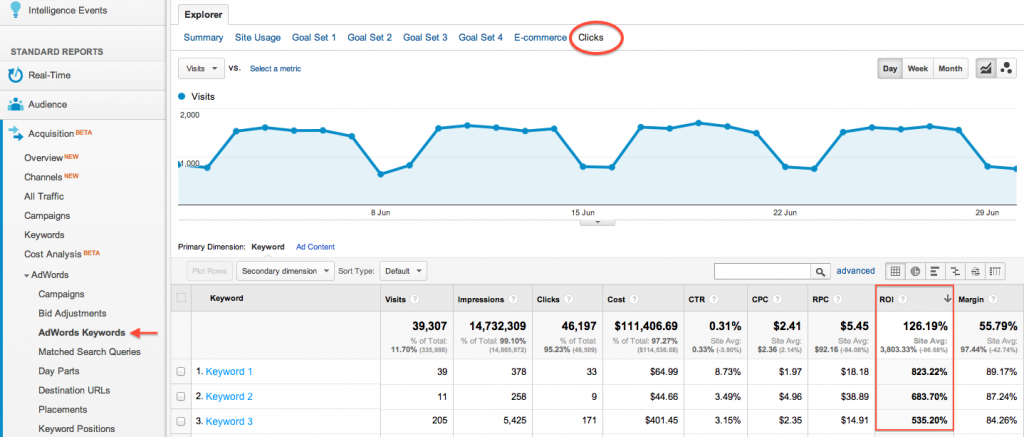The height and width of the screenshot is (437, 1024).
Task: Select the comparison view icon
Action: 955,271
